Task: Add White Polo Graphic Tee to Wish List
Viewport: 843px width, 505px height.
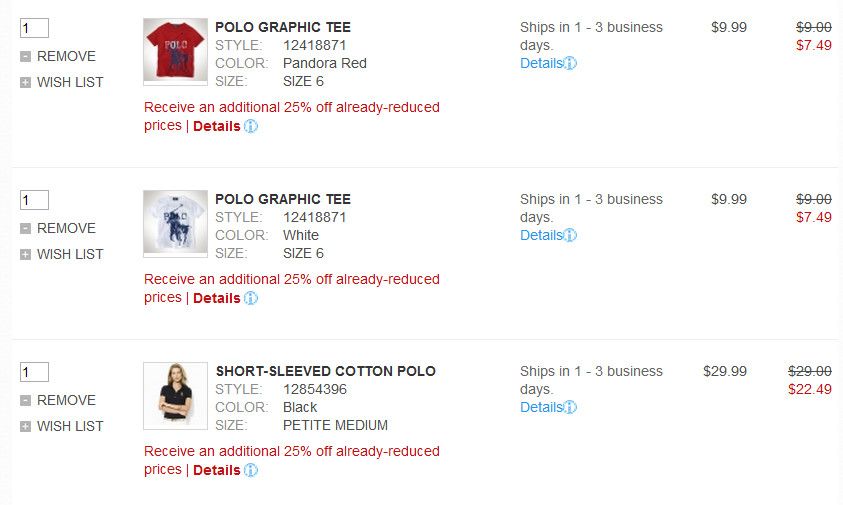Action: 70,255
